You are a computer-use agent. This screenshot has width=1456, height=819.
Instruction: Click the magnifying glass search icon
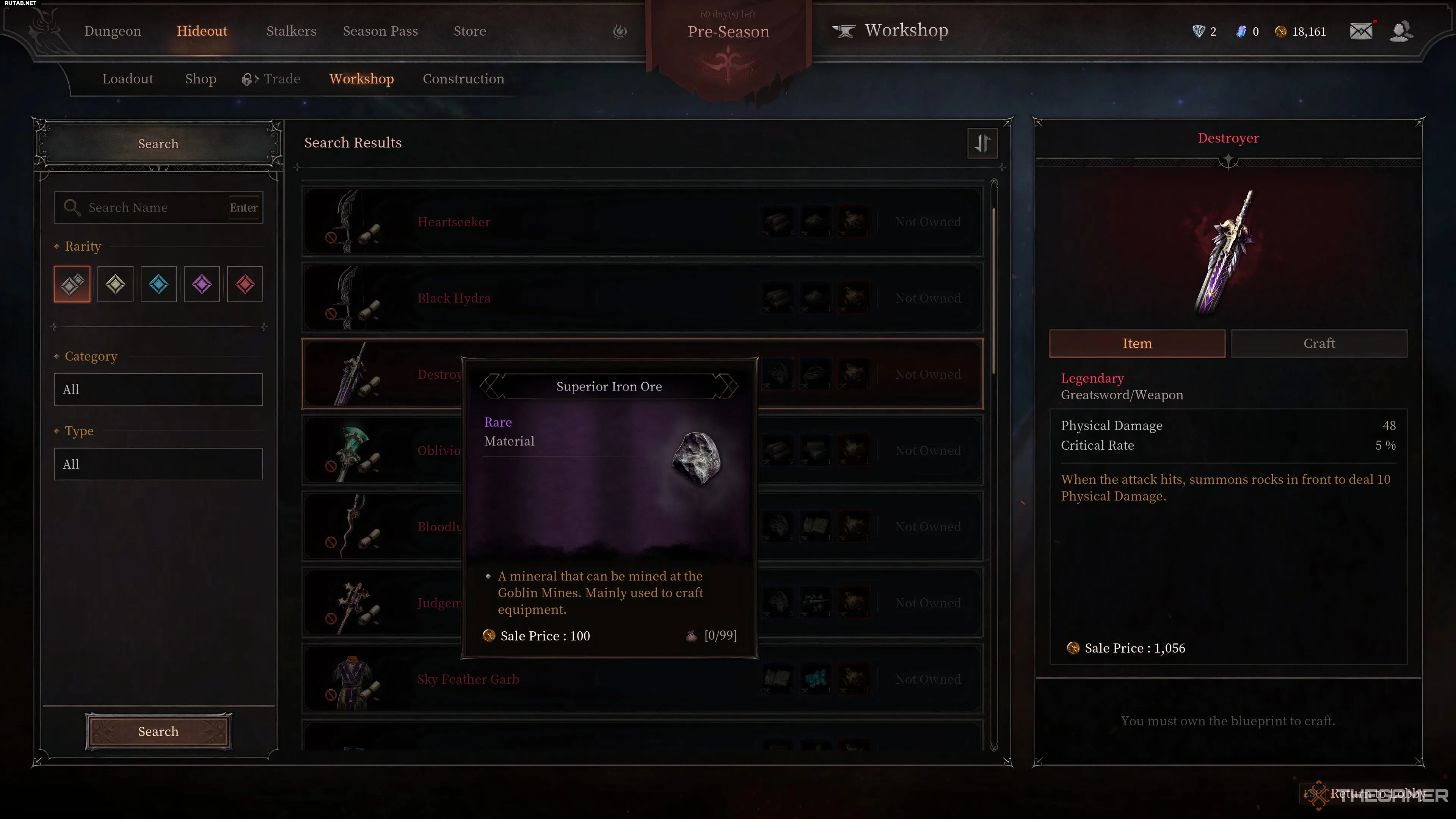click(72, 207)
